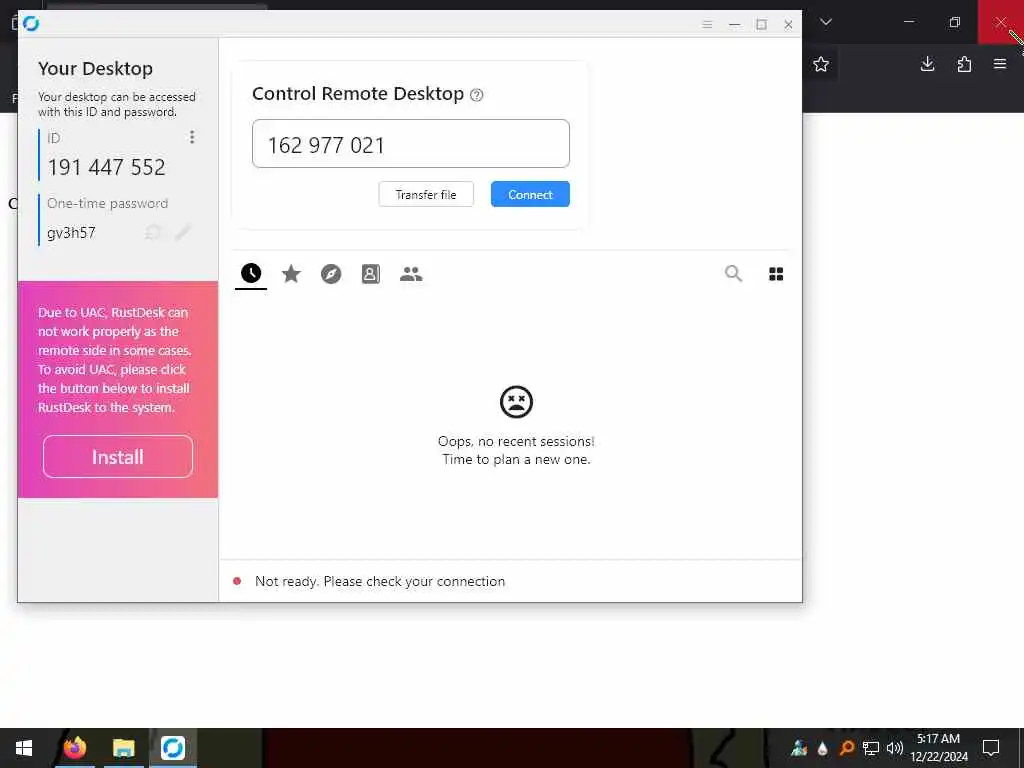
Task: Close the RustDesk window
Action: pyautogui.click(x=788, y=24)
